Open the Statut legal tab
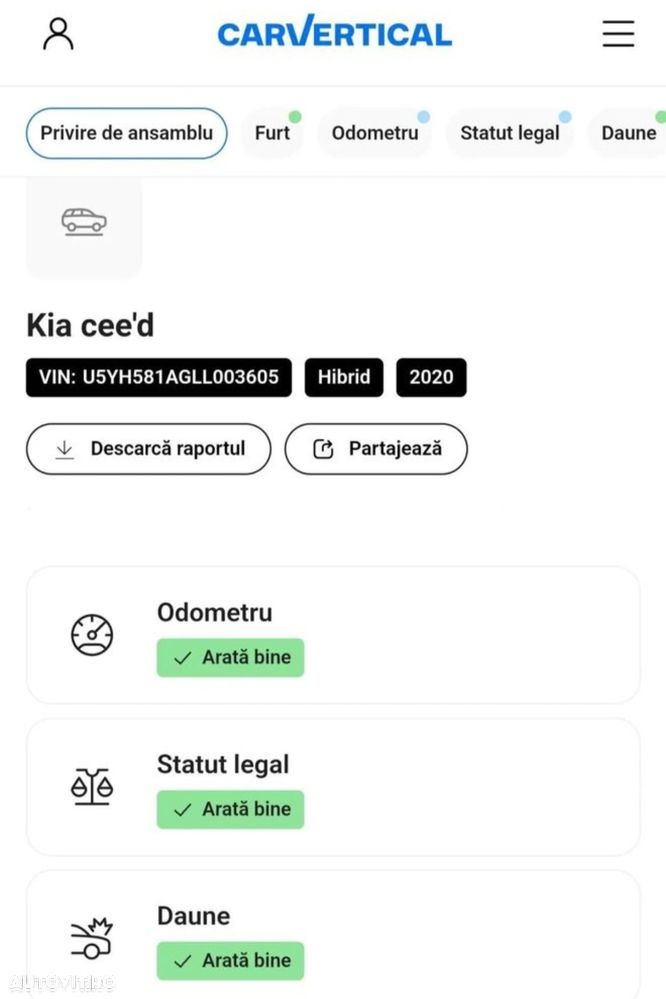 [x=510, y=133]
